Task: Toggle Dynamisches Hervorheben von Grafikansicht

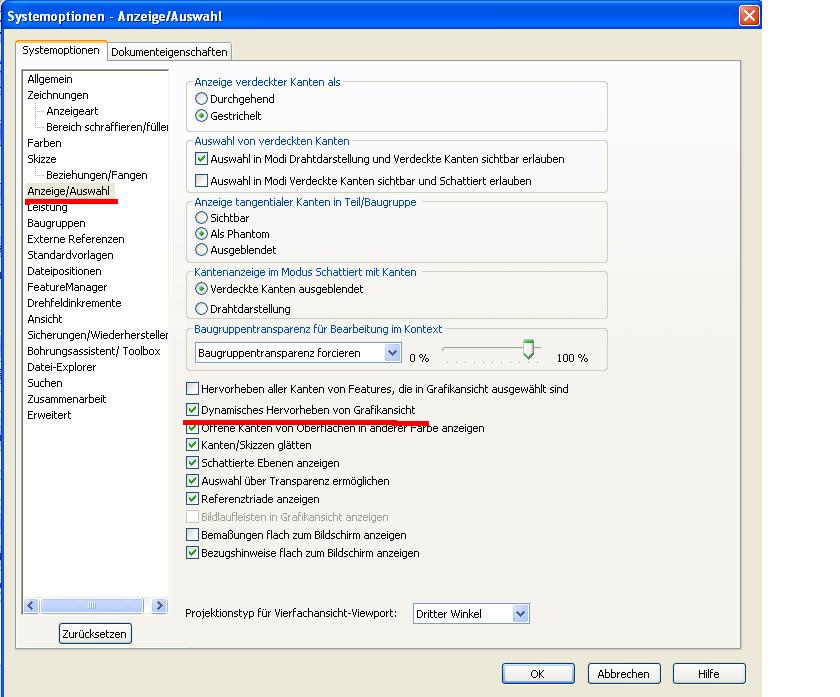Action: coord(192,410)
